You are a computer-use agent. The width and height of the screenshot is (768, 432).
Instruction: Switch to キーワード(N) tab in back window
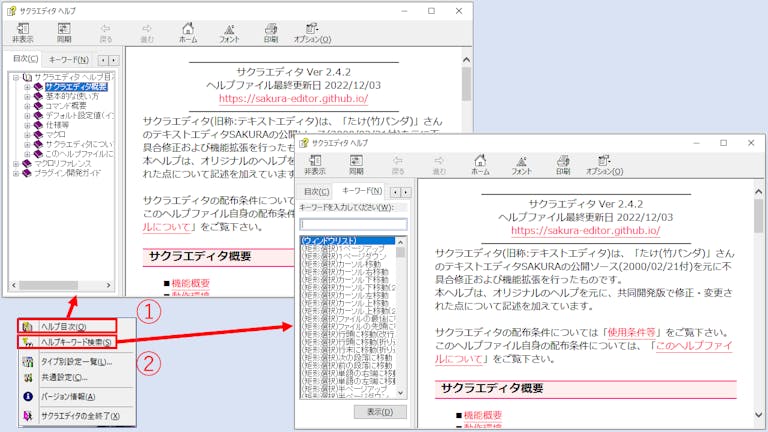pyautogui.click(x=69, y=60)
